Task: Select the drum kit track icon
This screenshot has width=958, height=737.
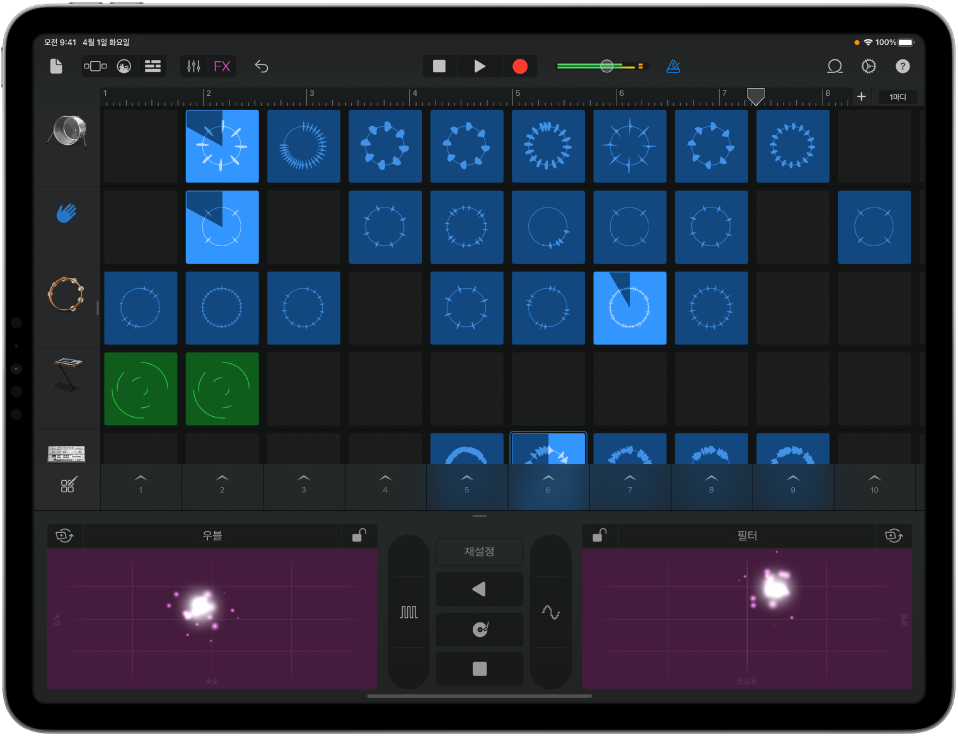Action: coord(67,131)
